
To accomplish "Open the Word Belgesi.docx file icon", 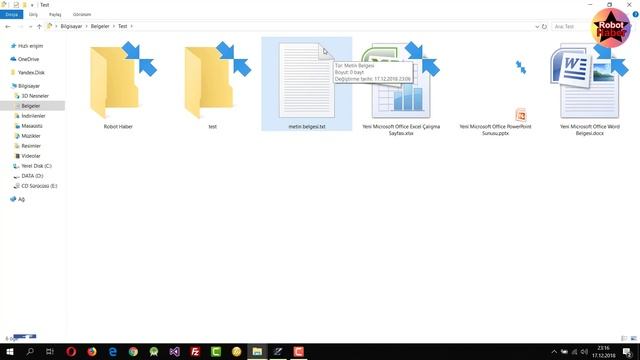I will tap(589, 81).
